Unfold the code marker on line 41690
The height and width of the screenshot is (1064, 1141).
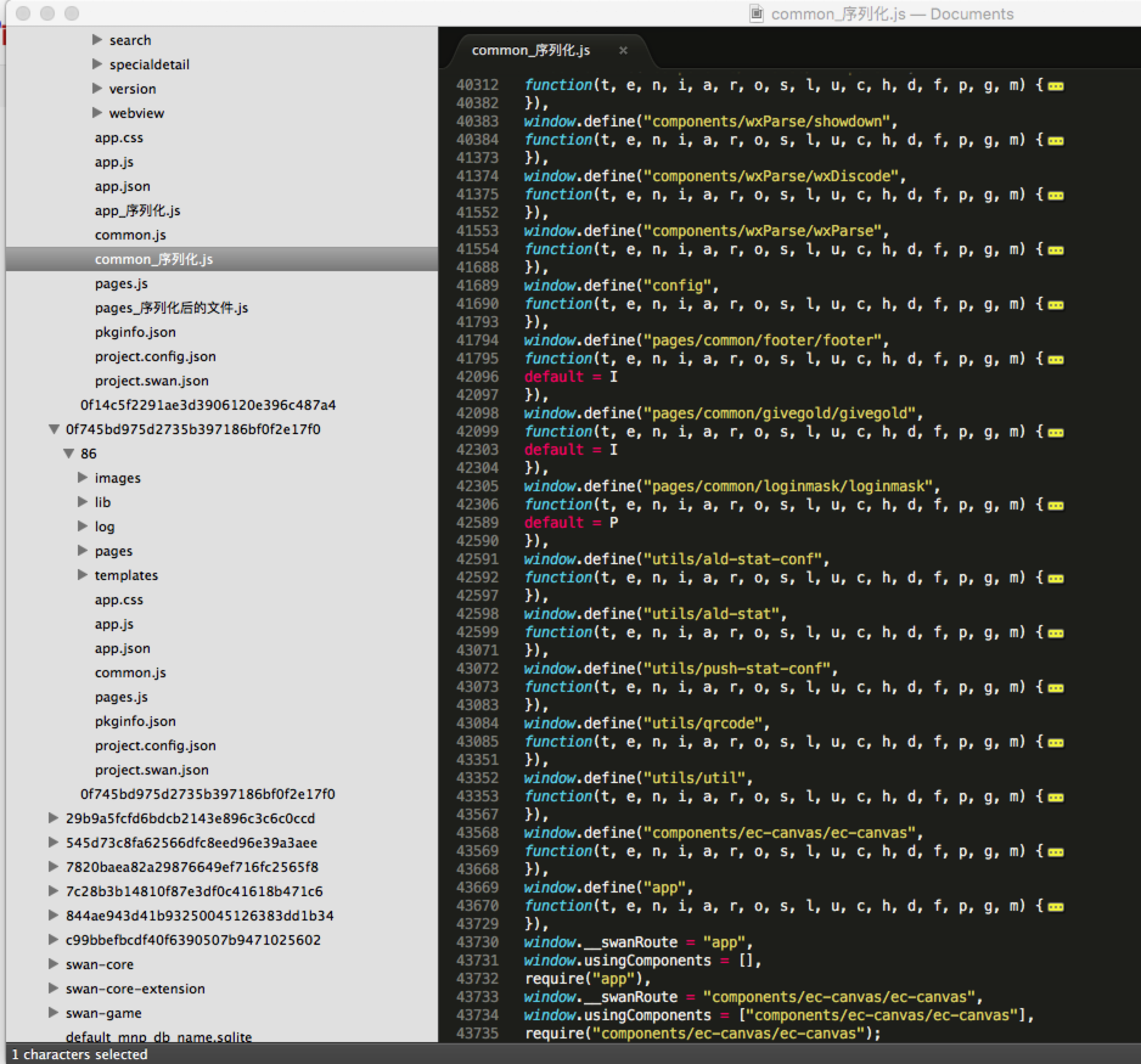click(x=1056, y=305)
